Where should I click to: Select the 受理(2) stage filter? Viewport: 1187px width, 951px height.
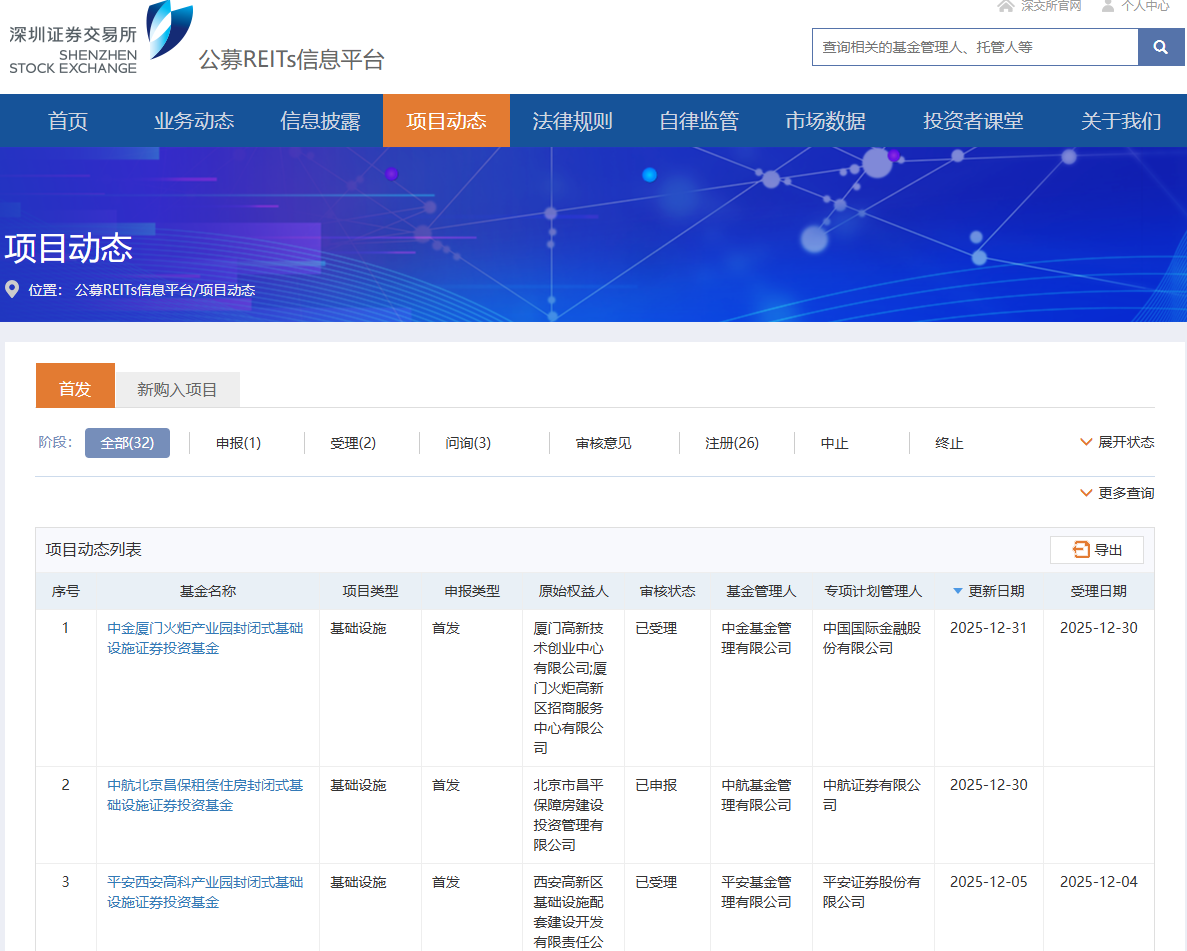coord(353,443)
